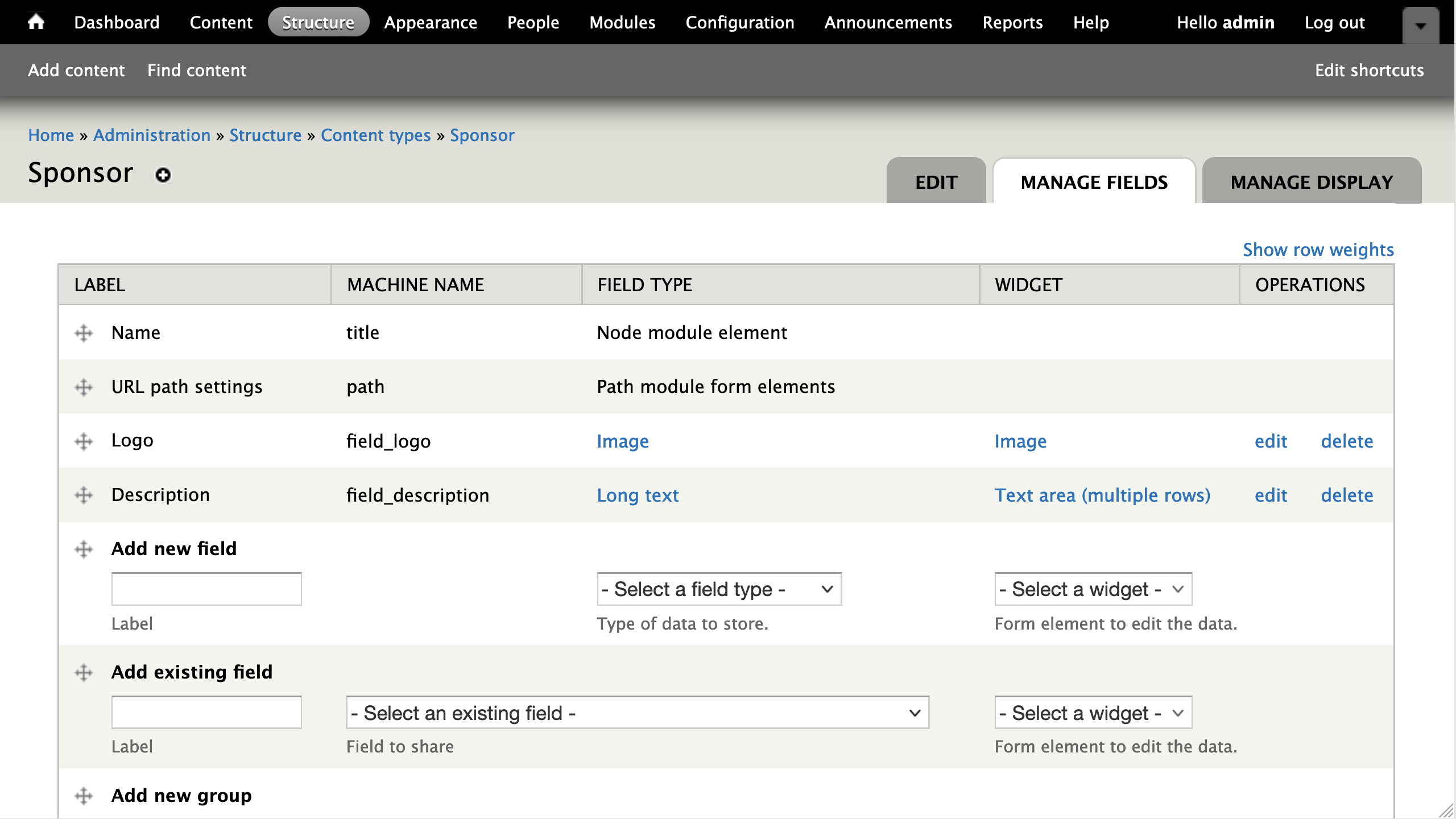Open the existing field's Select a widget dropdown
The height and width of the screenshot is (819, 1456).
pos(1093,713)
